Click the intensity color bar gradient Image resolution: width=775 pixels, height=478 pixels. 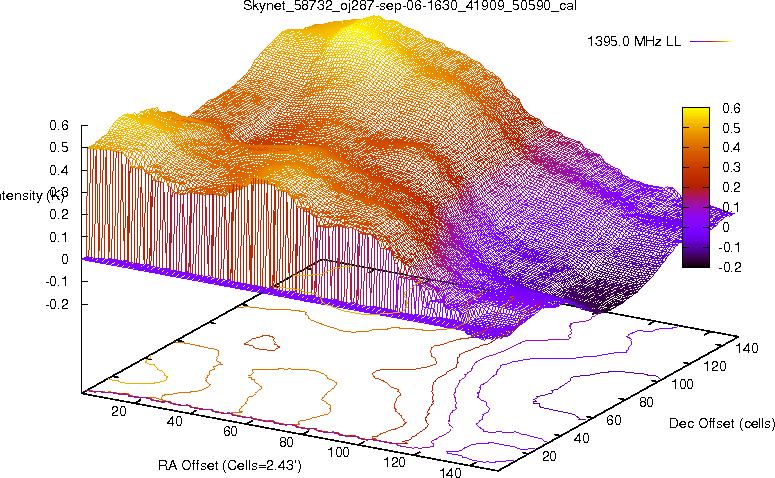click(695, 187)
